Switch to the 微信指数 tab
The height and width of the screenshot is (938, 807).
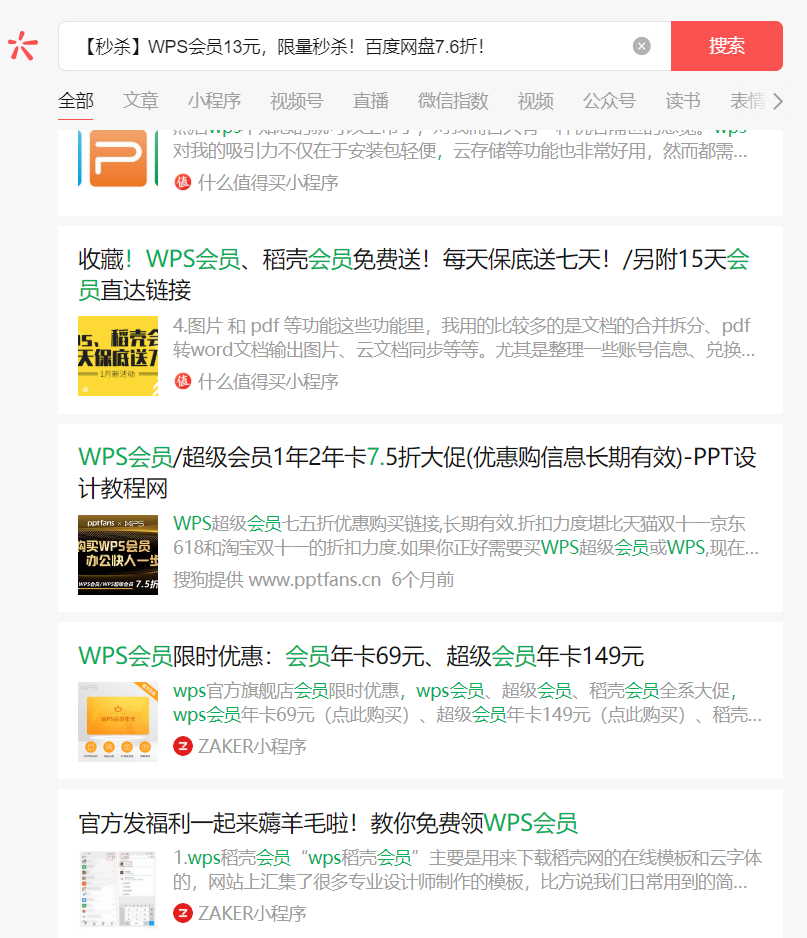click(453, 100)
